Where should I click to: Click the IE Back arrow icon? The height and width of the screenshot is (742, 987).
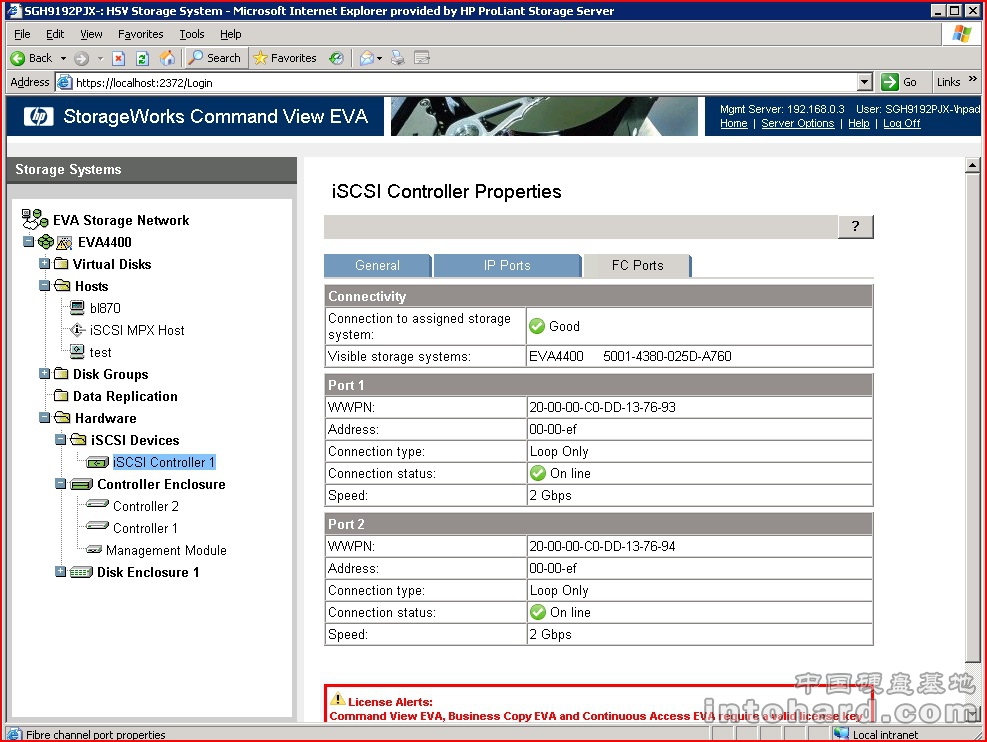pos(18,59)
